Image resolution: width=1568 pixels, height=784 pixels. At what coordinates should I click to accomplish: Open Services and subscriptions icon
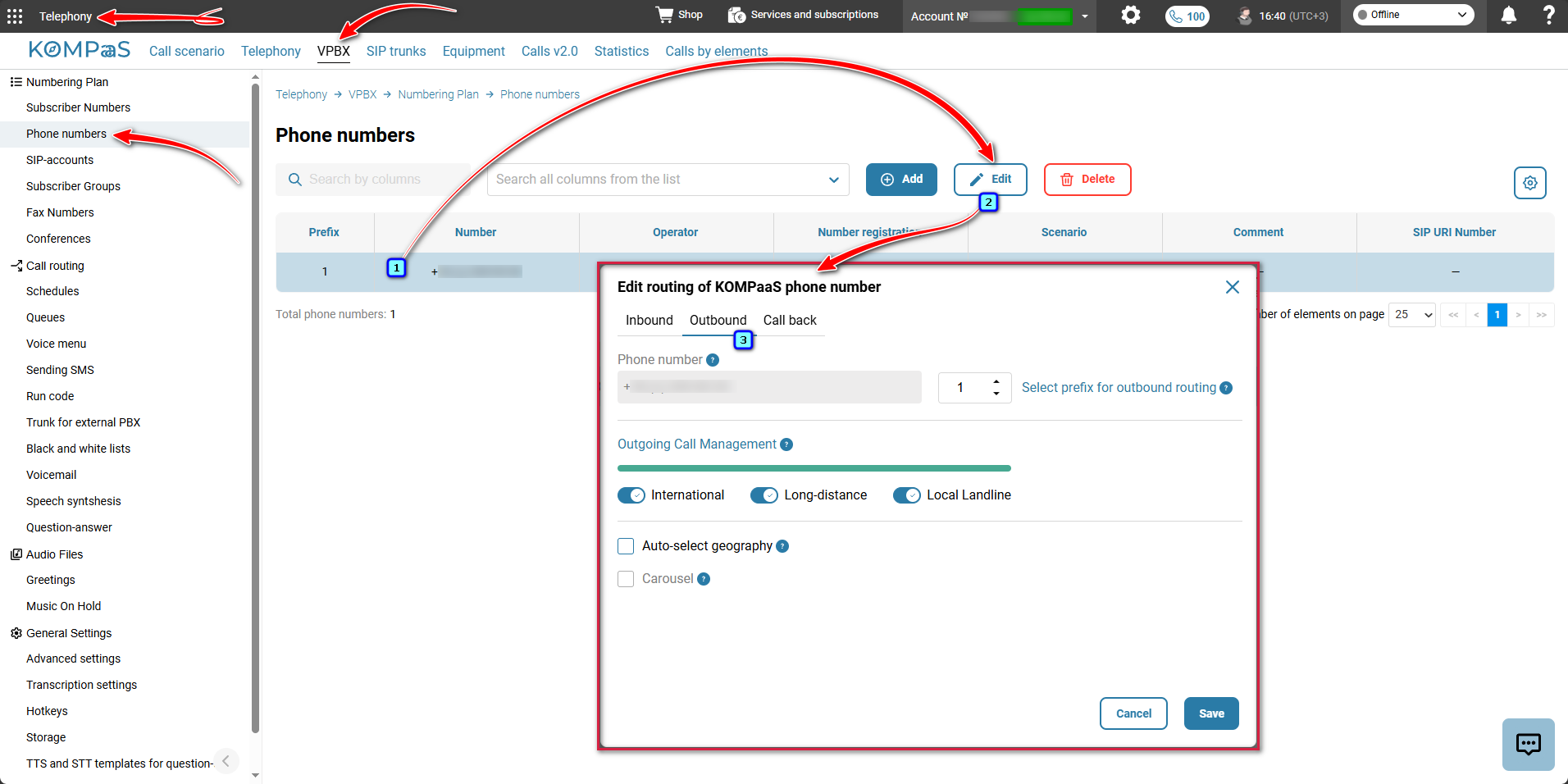(736, 15)
